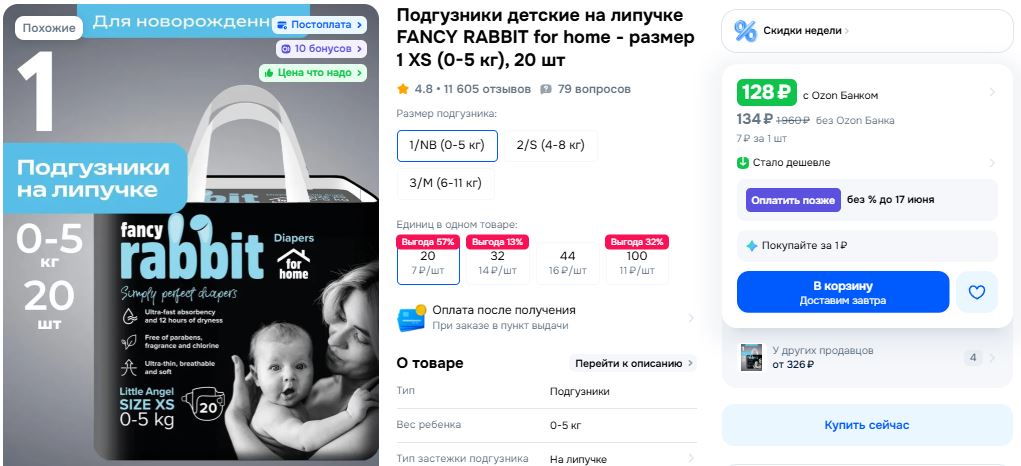Open the 79 вопросов link
The height and width of the screenshot is (466, 1021).
594,89
